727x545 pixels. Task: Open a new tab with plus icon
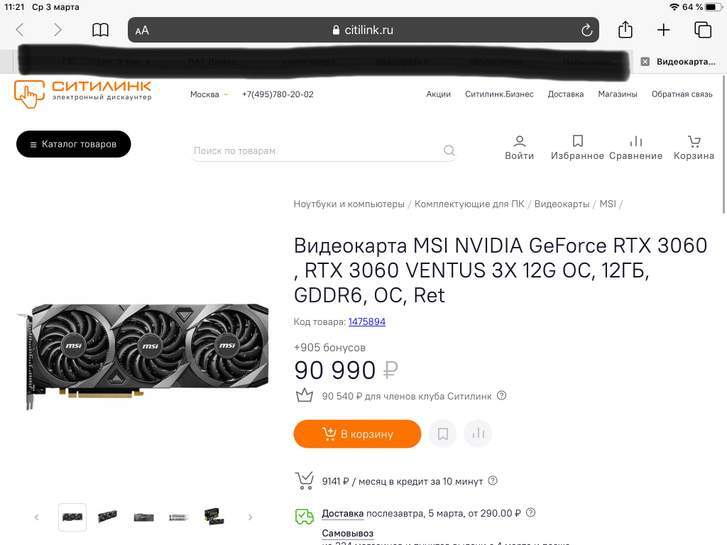(663, 30)
